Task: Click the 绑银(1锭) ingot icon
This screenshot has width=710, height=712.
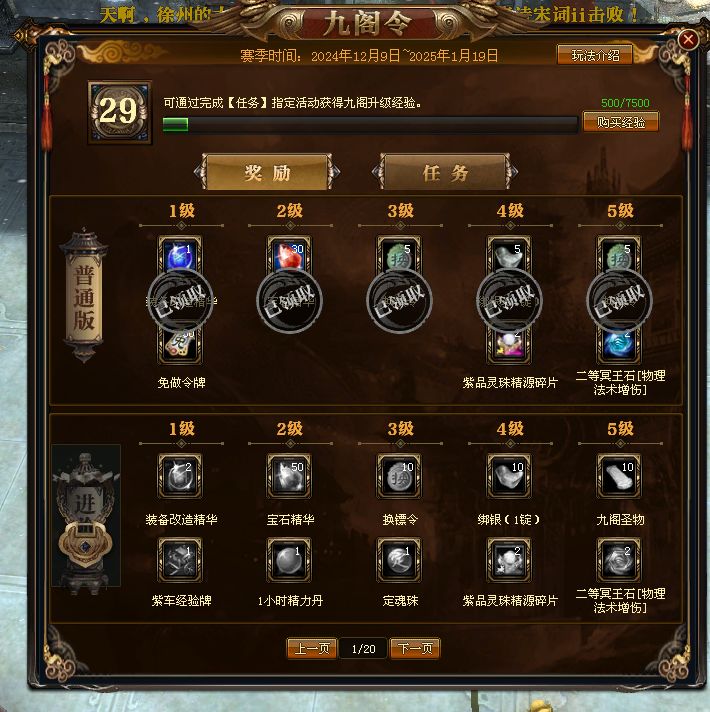Action: click(509, 476)
